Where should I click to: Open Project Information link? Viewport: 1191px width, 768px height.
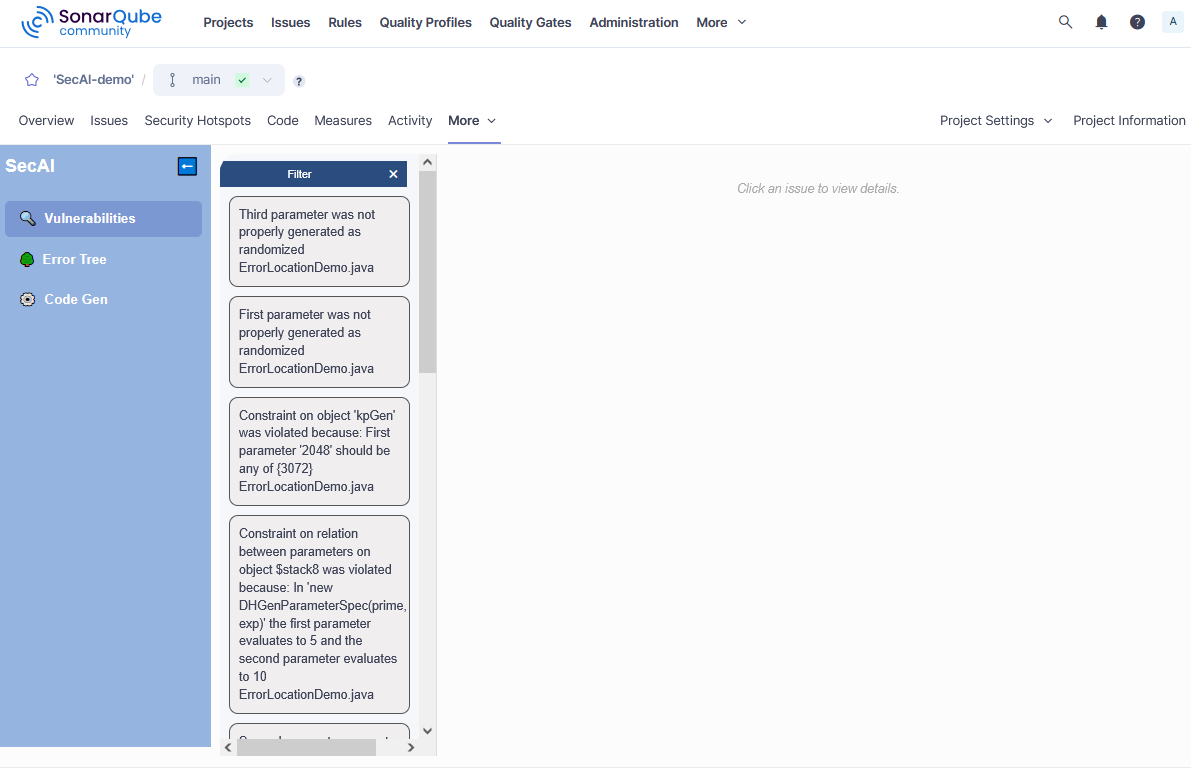1129,121
